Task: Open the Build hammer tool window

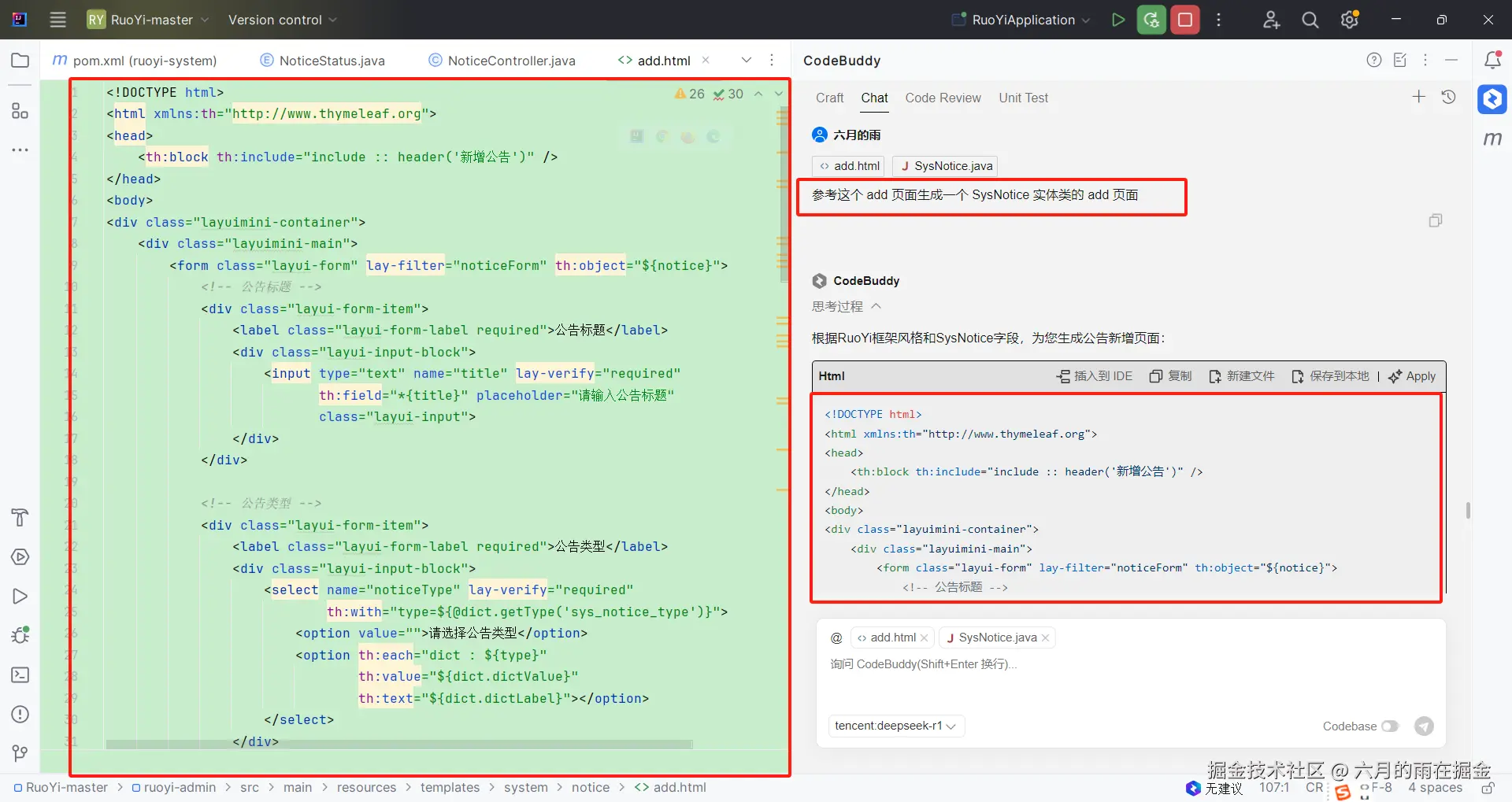Action: tap(20, 517)
